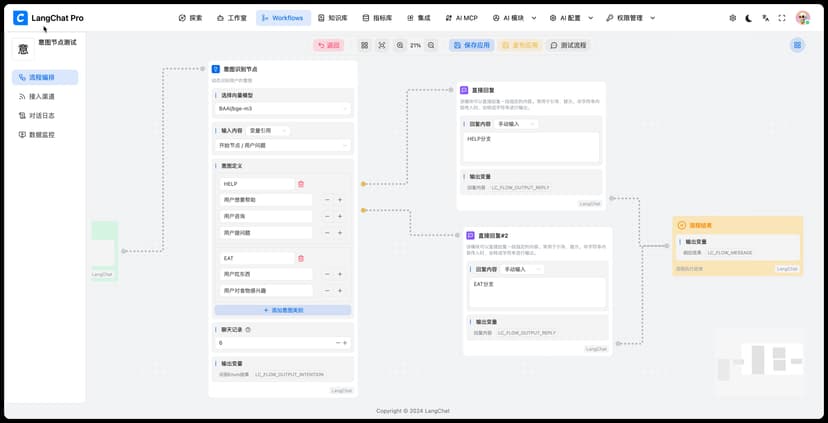The height and width of the screenshot is (423, 828).
Task: Open the 权限管理 menu dropdown
Action: pos(630,18)
